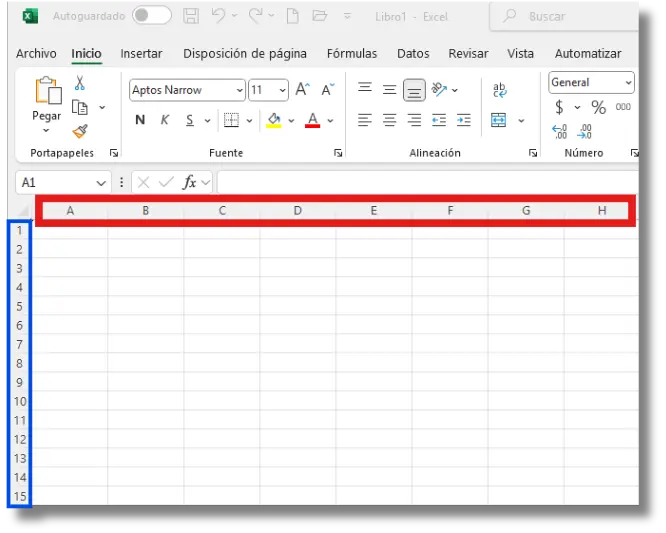Click the fx Insert Function button
666x533 pixels.
click(189, 183)
